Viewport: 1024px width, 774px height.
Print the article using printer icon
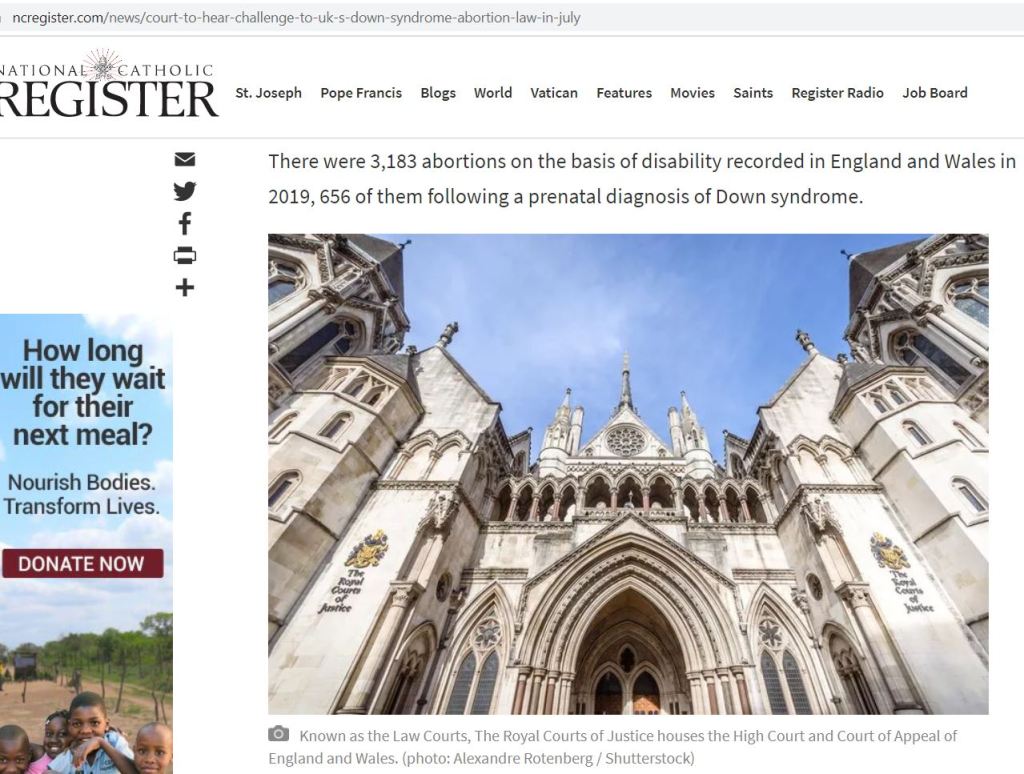click(185, 255)
